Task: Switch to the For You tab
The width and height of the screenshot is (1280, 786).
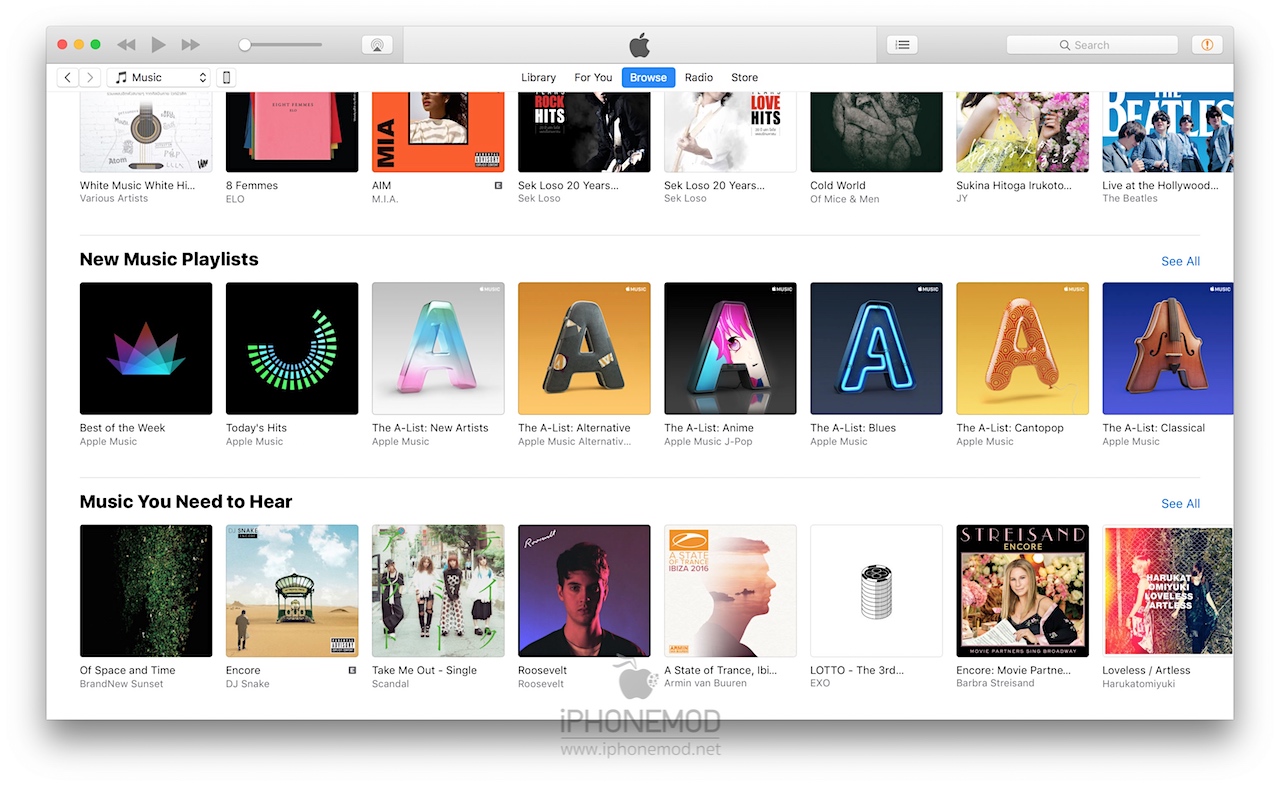Action: 593,77
